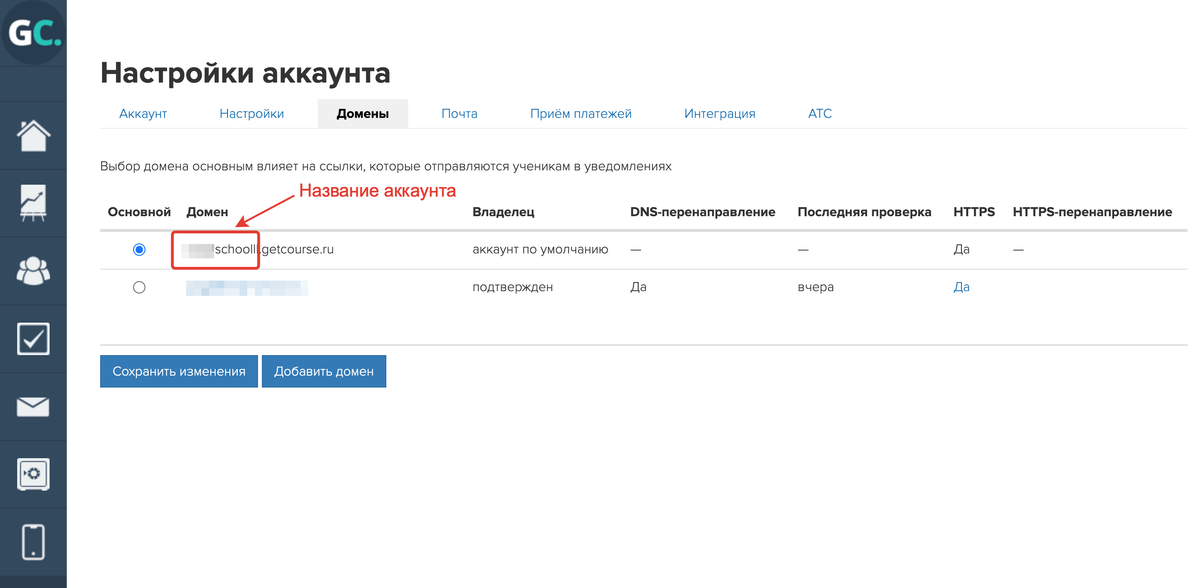The image size is (1200, 588).
Task: Open the messages envelope sidebar icon
Action: click(x=33, y=406)
